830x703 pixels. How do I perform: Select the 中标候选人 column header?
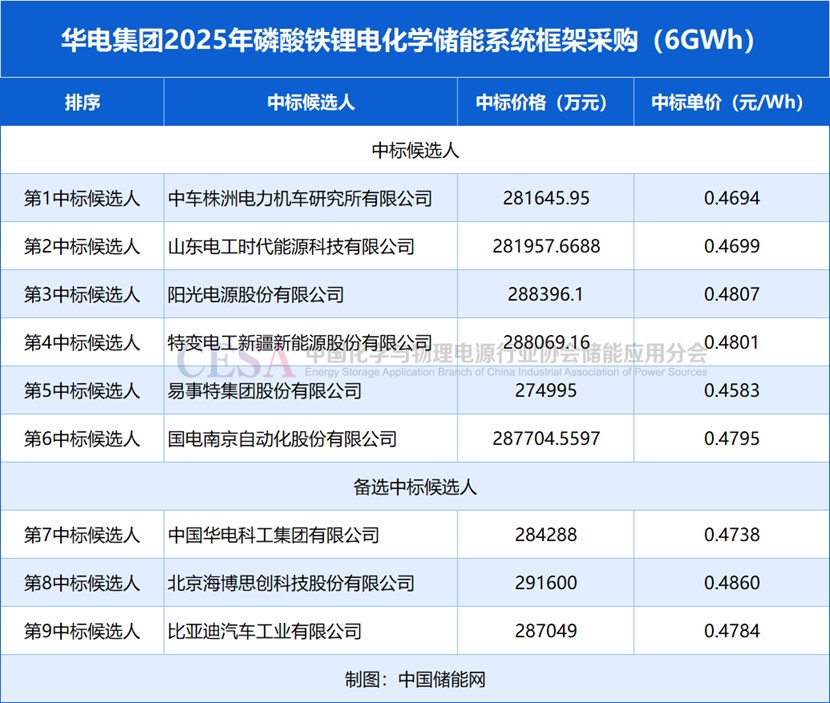click(311, 102)
